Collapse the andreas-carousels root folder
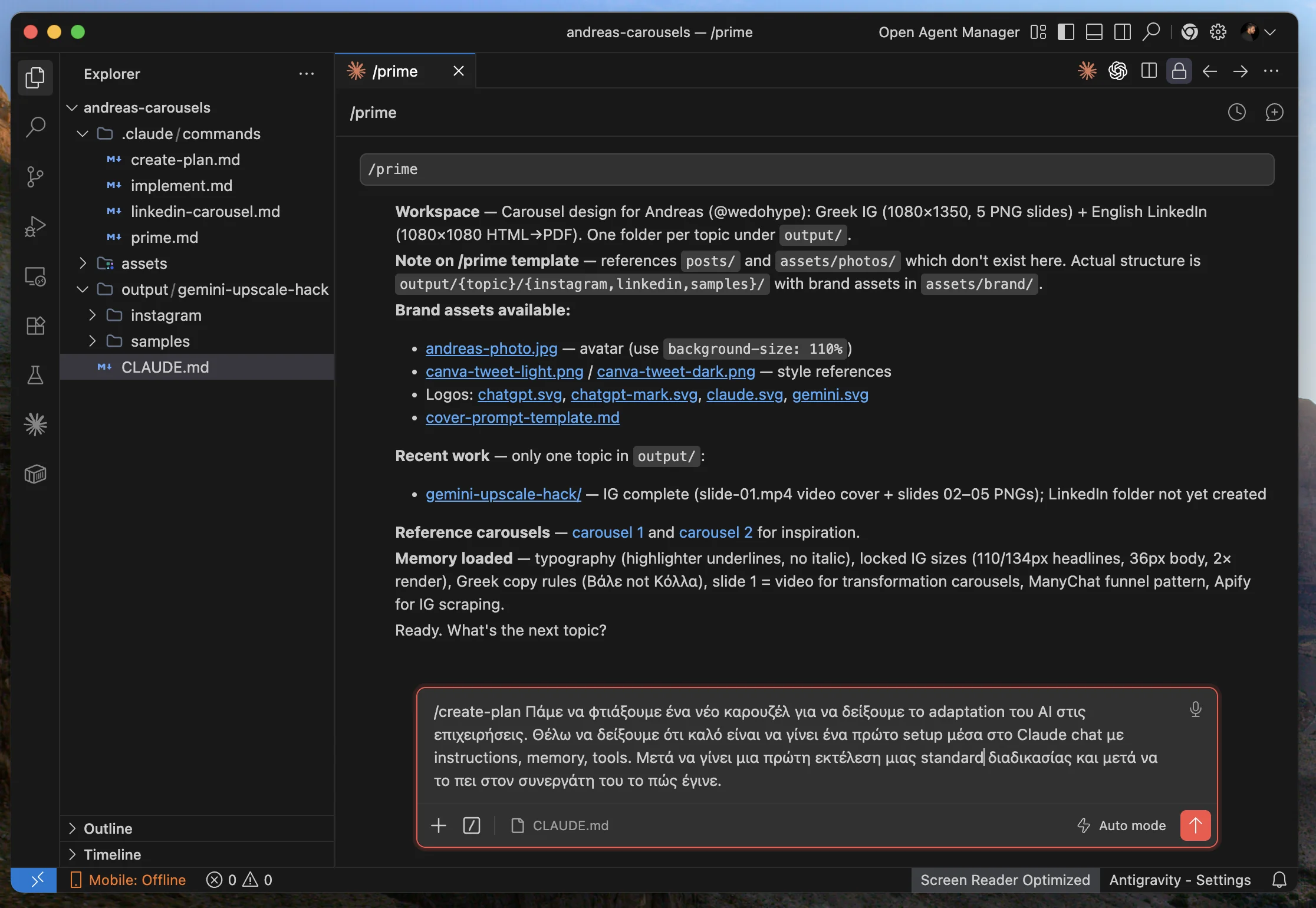The width and height of the screenshot is (1316, 908). [x=72, y=108]
